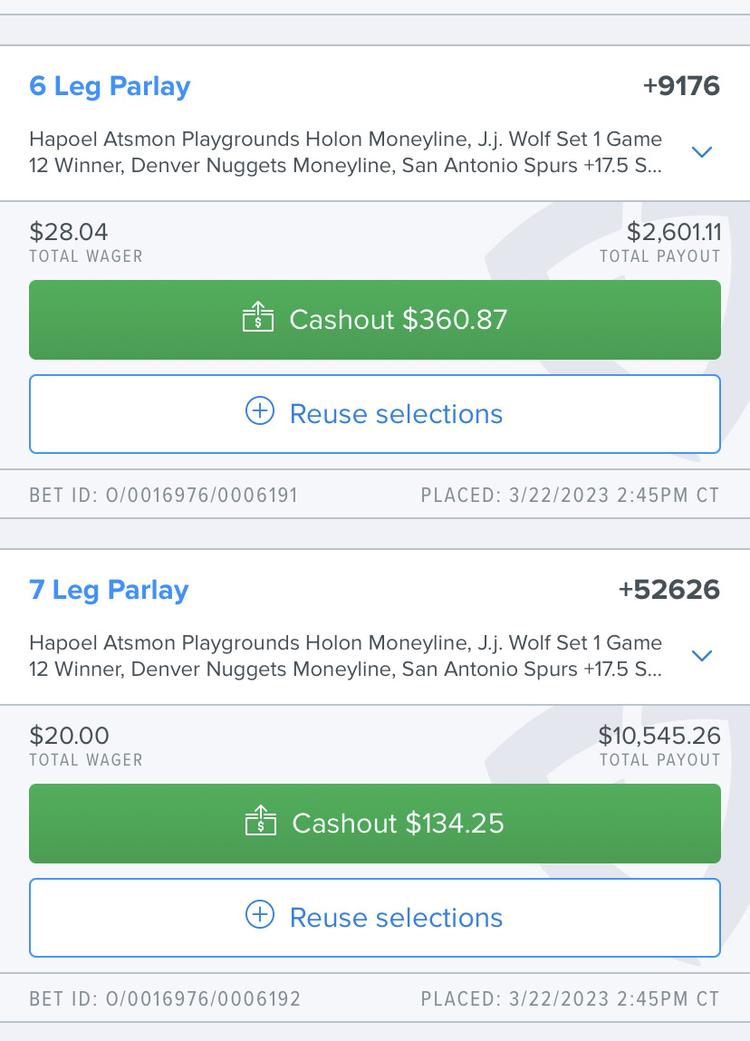Click the plus icon in 6 Leg Parlay reuse
Viewport: 750px width, 1041px height.
click(260, 411)
